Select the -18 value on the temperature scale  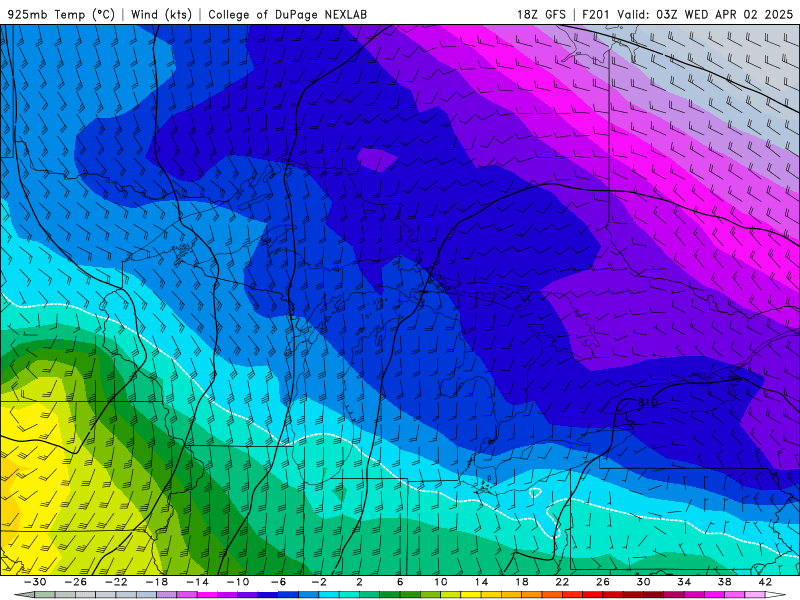157,582
